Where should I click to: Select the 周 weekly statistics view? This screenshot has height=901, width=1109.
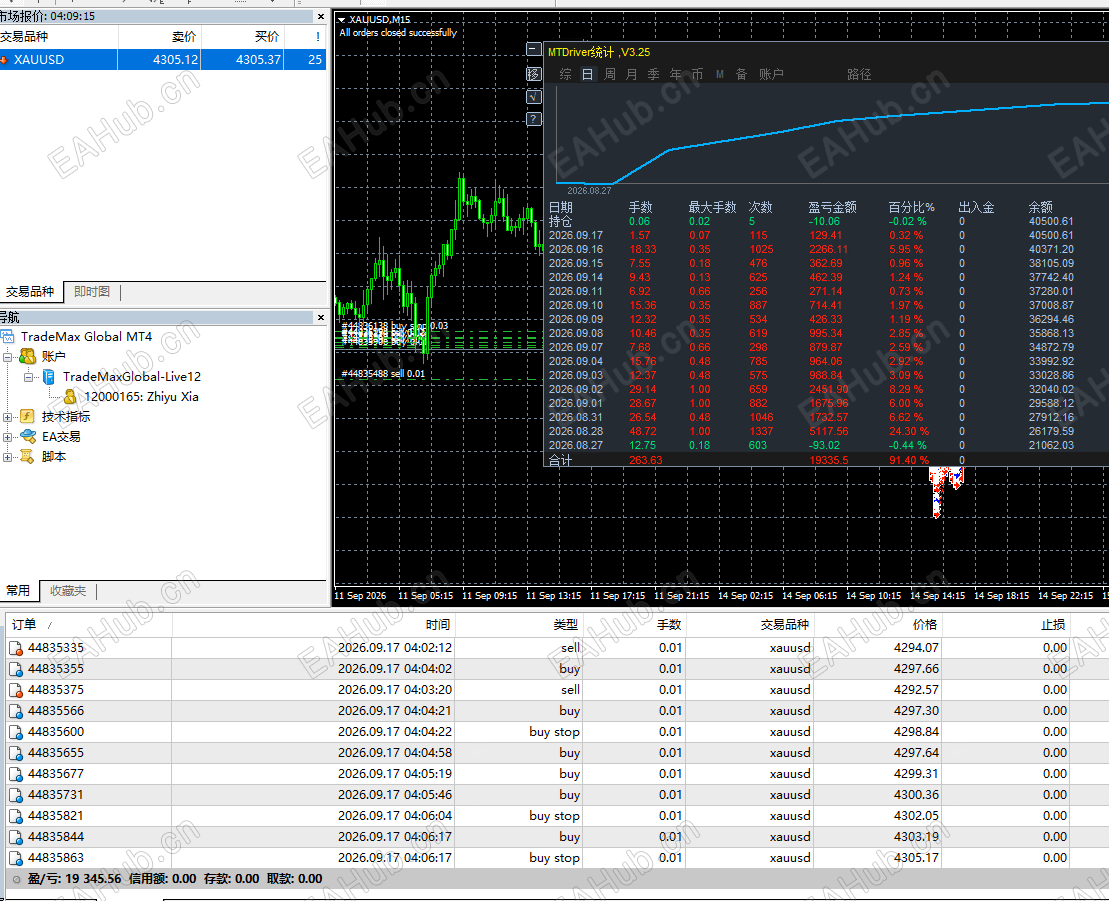(x=610, y=74)
